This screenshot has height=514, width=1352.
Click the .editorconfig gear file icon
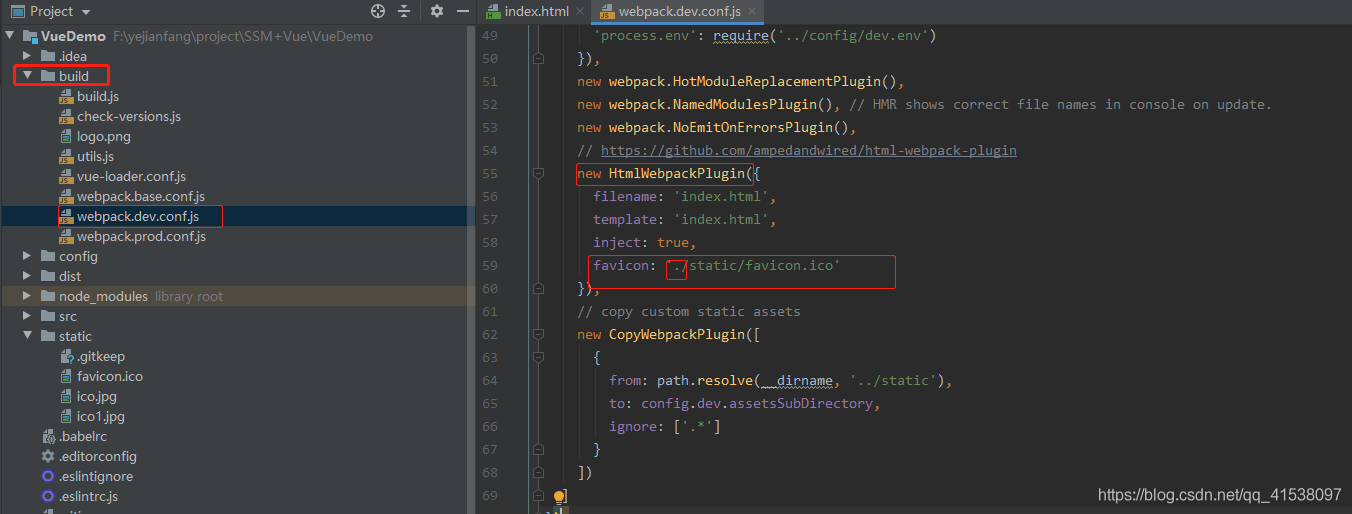(x=48, y=456)
